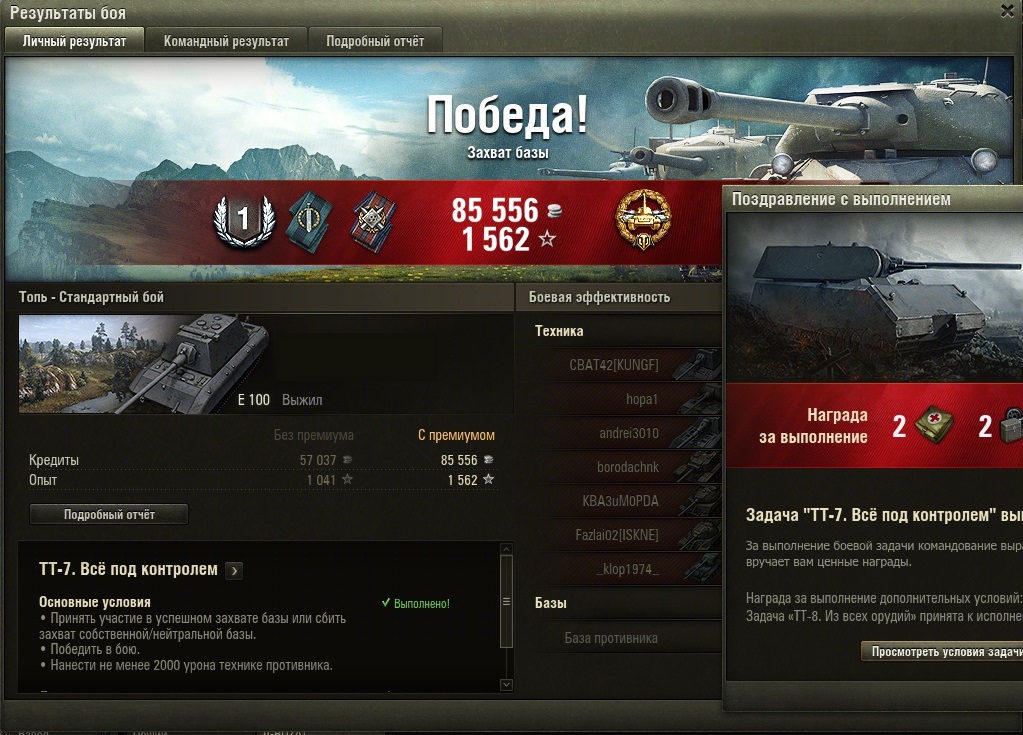Click the golden tank mastery badge
1023x735 pixels.
point(643,219)
